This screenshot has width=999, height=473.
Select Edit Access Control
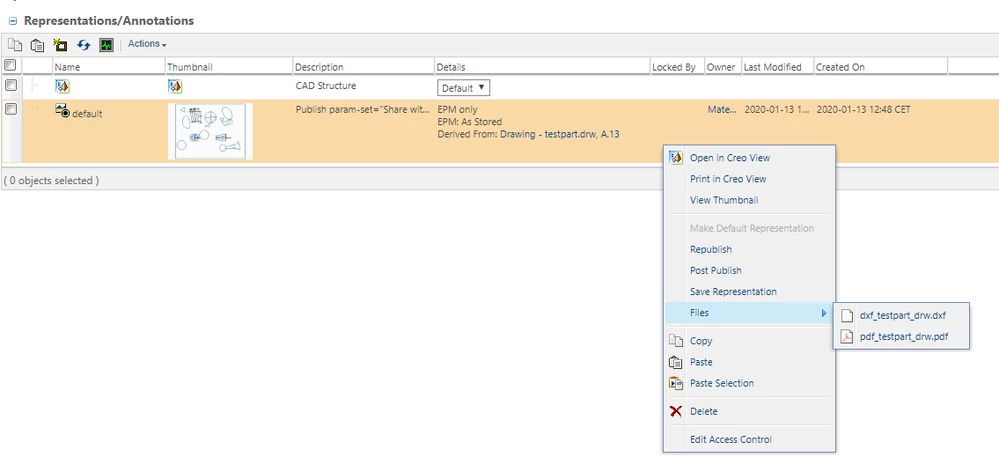tap(731, 439)
